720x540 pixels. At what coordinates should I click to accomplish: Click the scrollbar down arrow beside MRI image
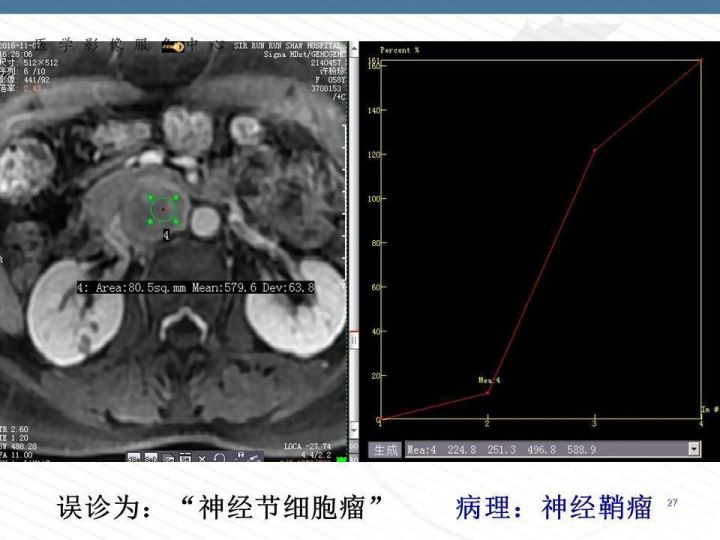[354, 430]
